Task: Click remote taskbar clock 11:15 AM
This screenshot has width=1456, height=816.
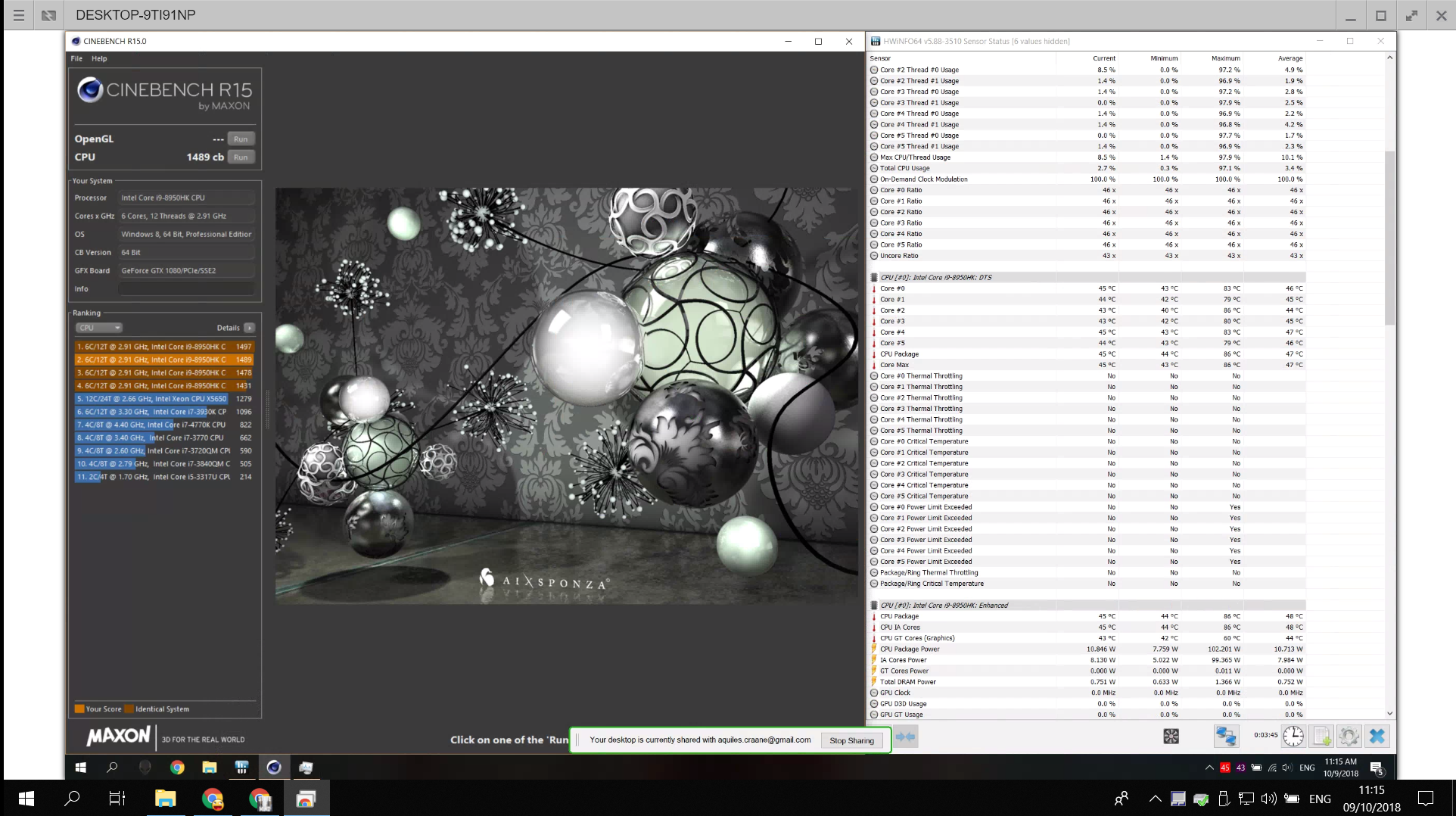Action: click(1341, 768)
